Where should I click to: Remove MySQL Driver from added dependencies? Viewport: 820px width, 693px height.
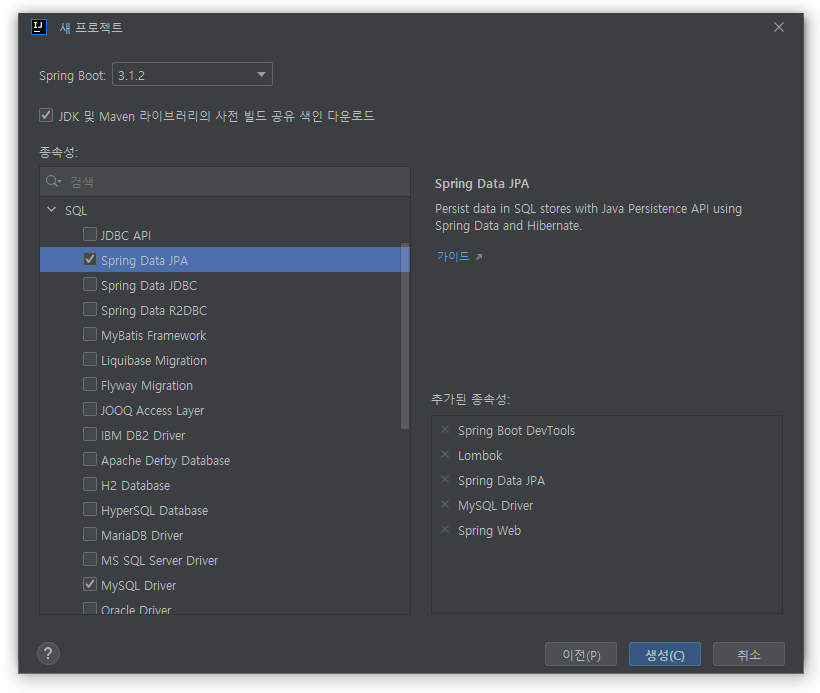(x=445, y=504)
